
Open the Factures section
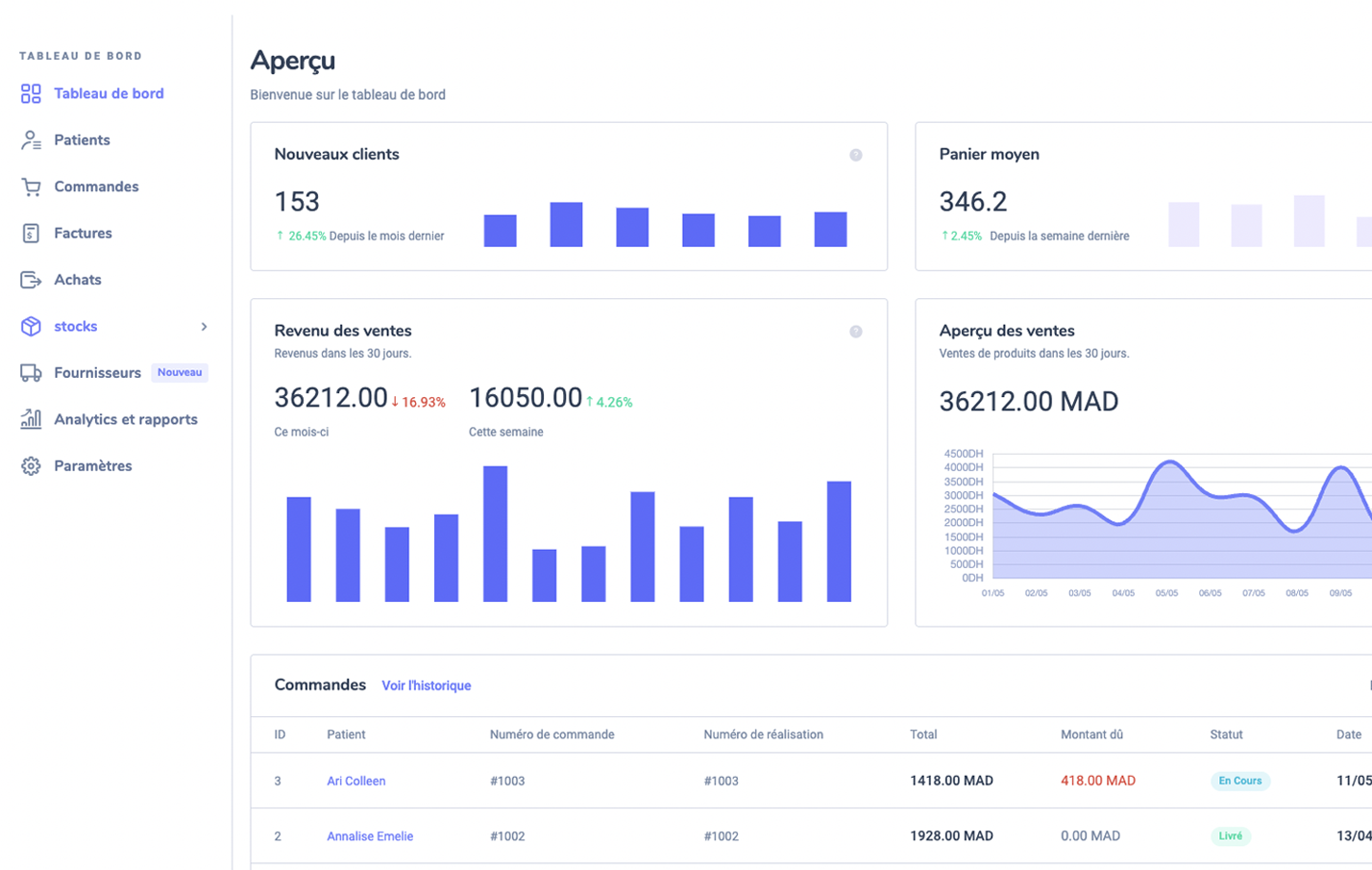83,234
